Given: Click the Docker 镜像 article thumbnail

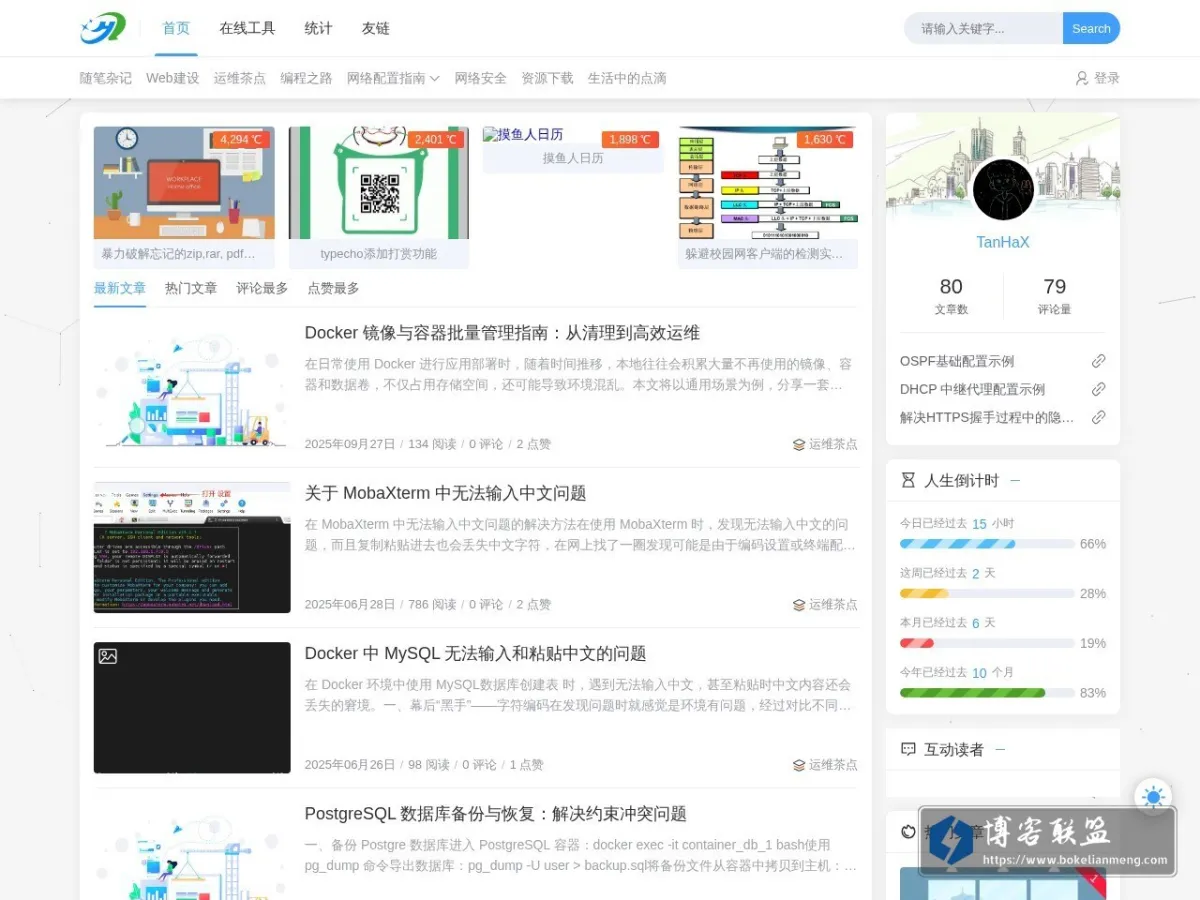Looking at the screenshot, I should click(192, 387).
